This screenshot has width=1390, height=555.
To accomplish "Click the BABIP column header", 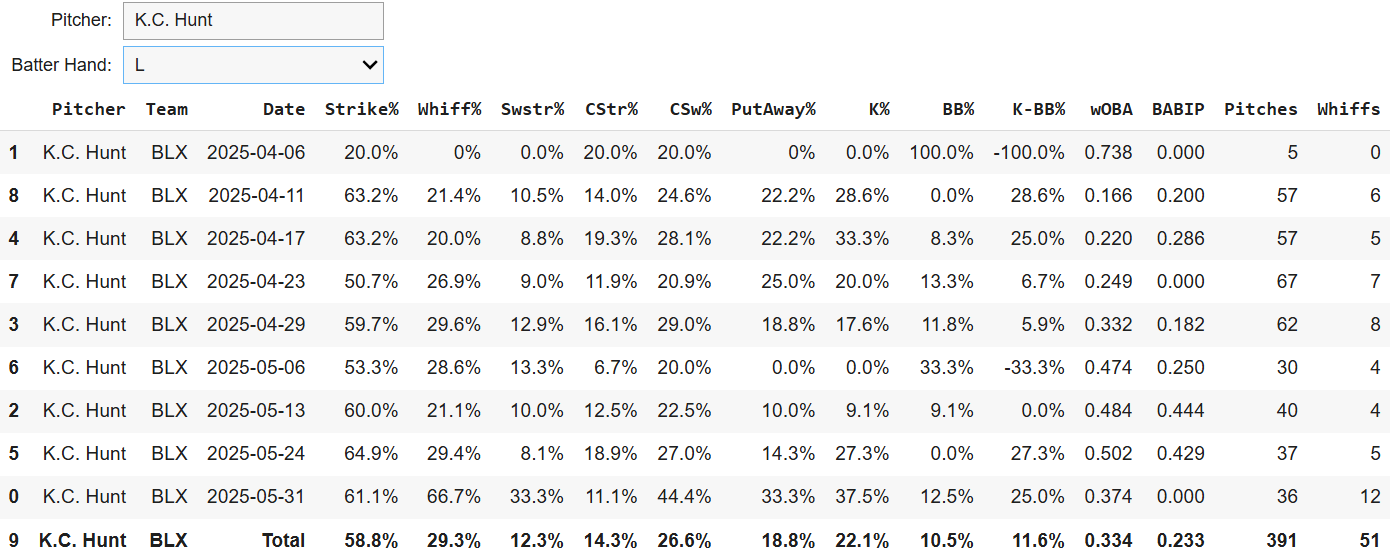I will 1178,109.
